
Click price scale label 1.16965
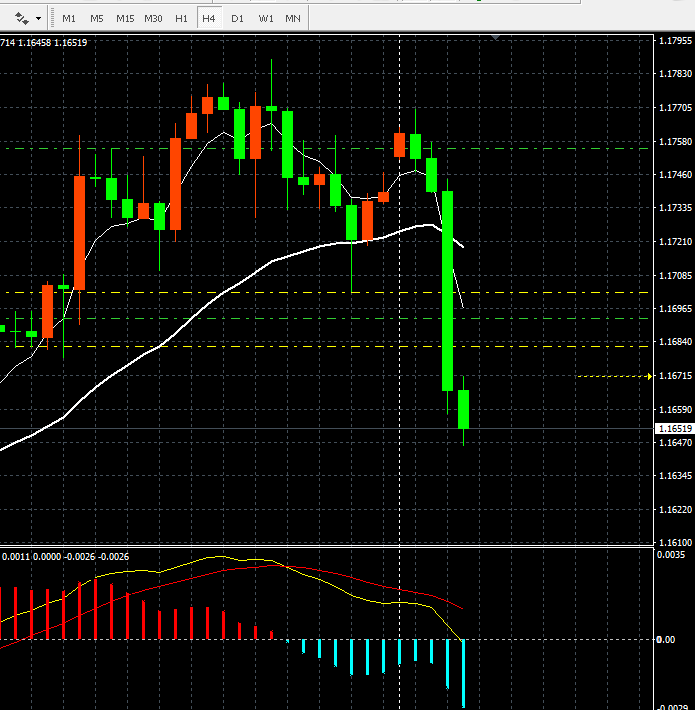click(675, 308)
